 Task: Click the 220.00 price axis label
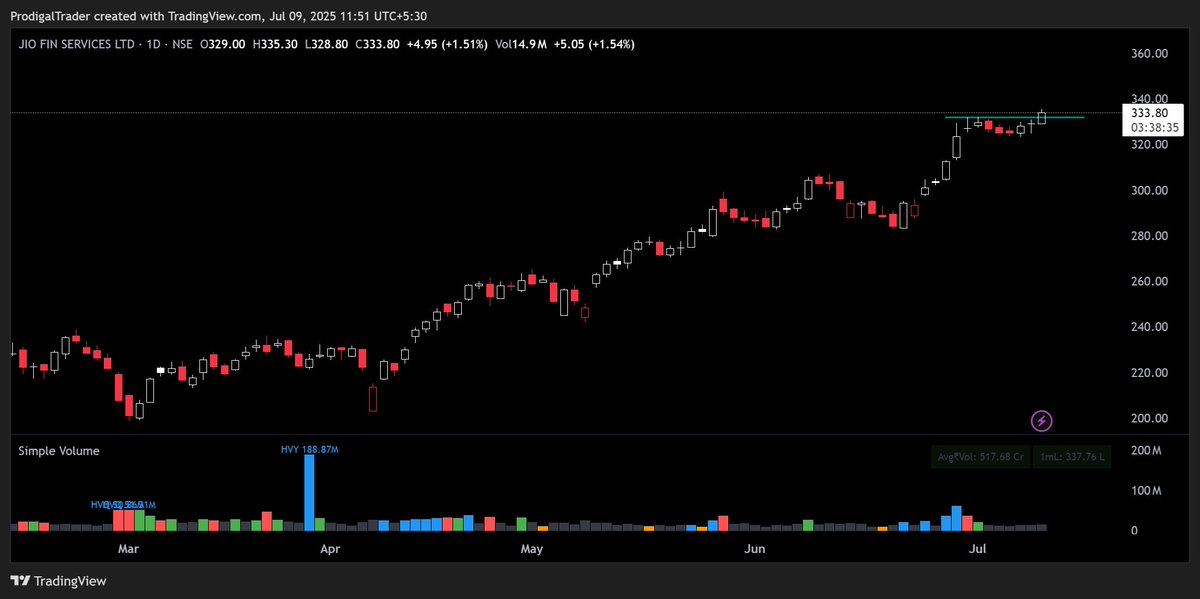click(x=1149, y=372)
